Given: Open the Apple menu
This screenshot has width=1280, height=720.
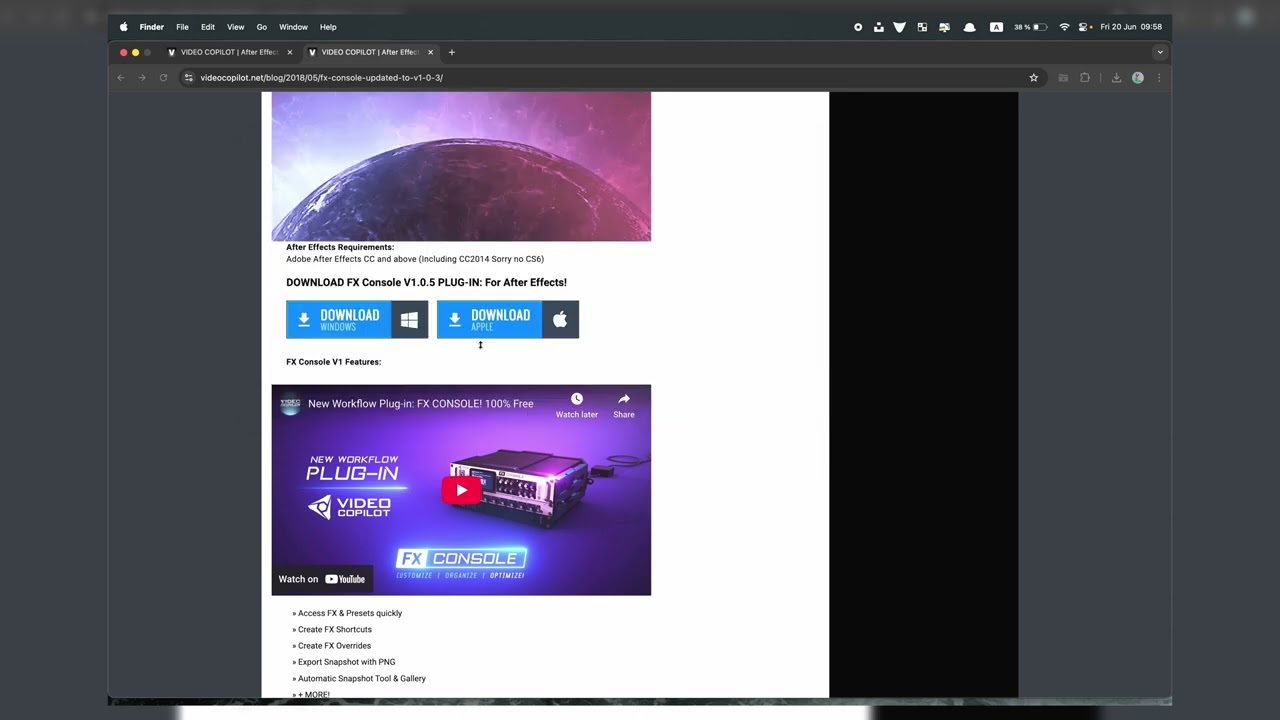Looking at the screenshot, I should click(x=124, y=27).
